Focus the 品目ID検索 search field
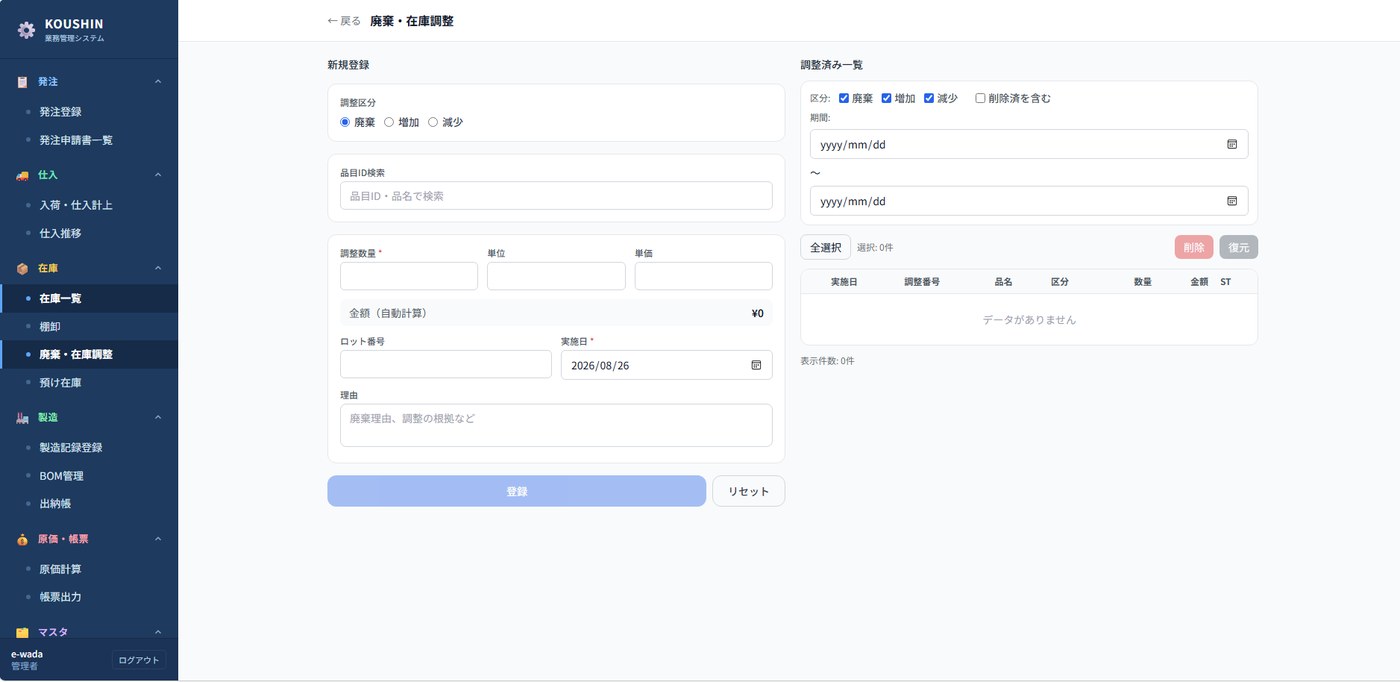The height and width of the screenshot is (682, 1400). 556,196
